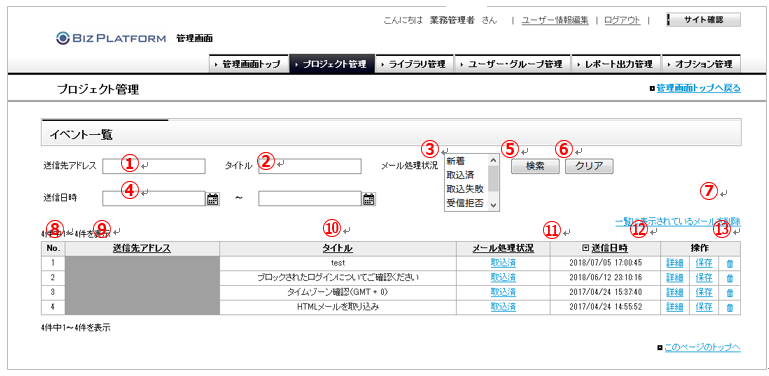The width and height of the screenshot is (769, 376).
Task: Sort by タイトル column header
Action: coord(337,248)
